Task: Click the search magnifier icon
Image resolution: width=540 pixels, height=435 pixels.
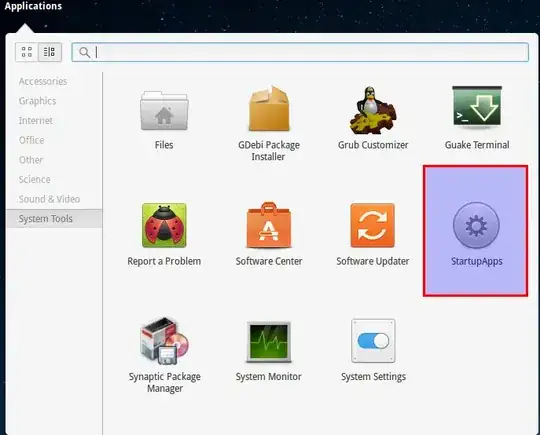Action: (84, 52)
